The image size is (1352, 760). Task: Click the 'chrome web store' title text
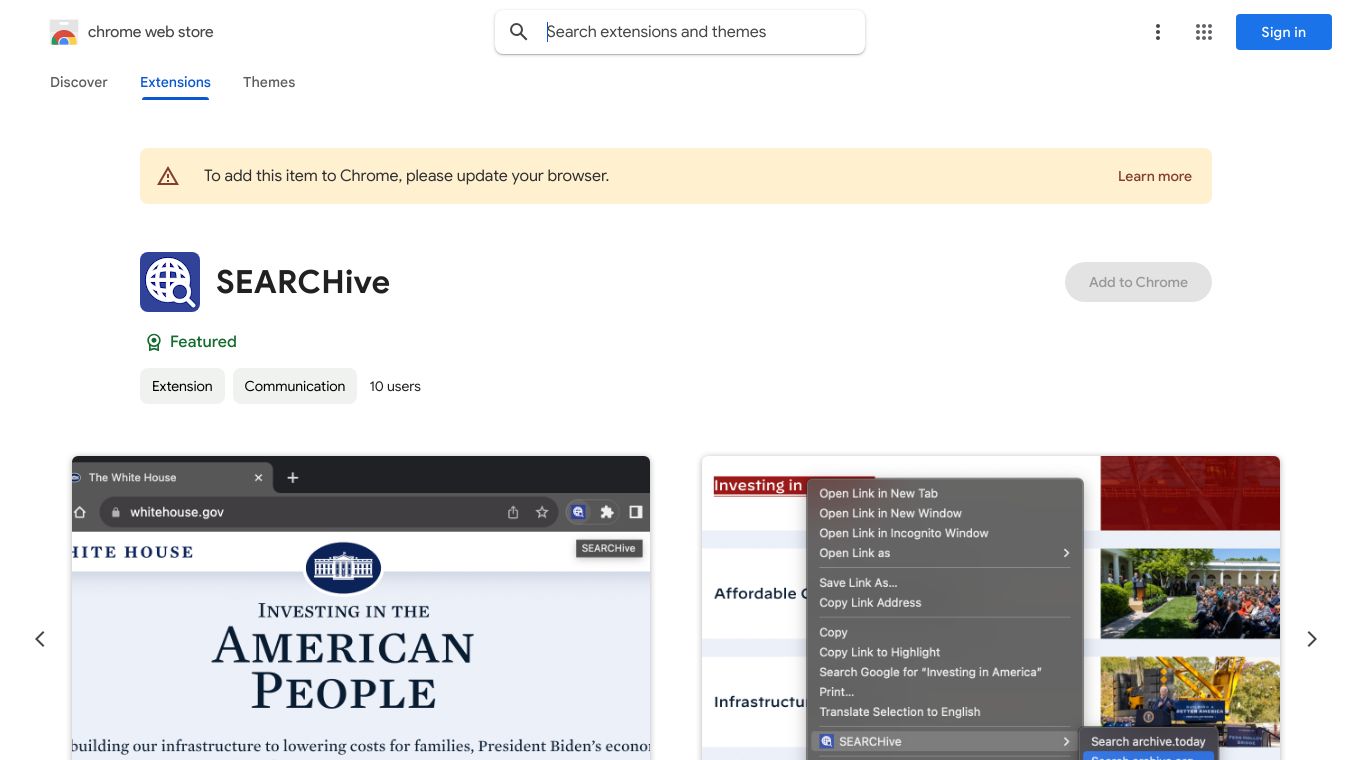coord(151,32)
